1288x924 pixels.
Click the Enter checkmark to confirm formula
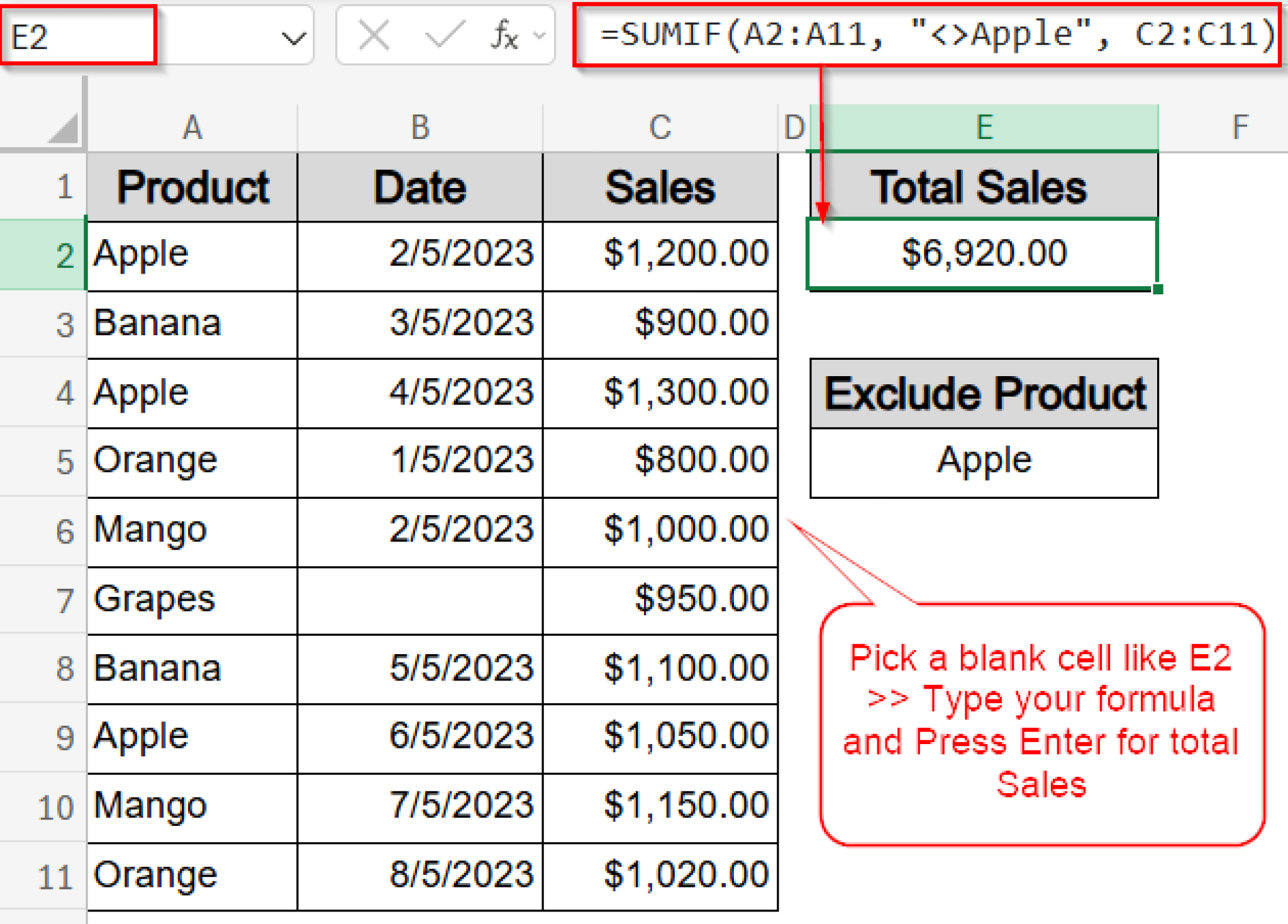tap(445, 36)
